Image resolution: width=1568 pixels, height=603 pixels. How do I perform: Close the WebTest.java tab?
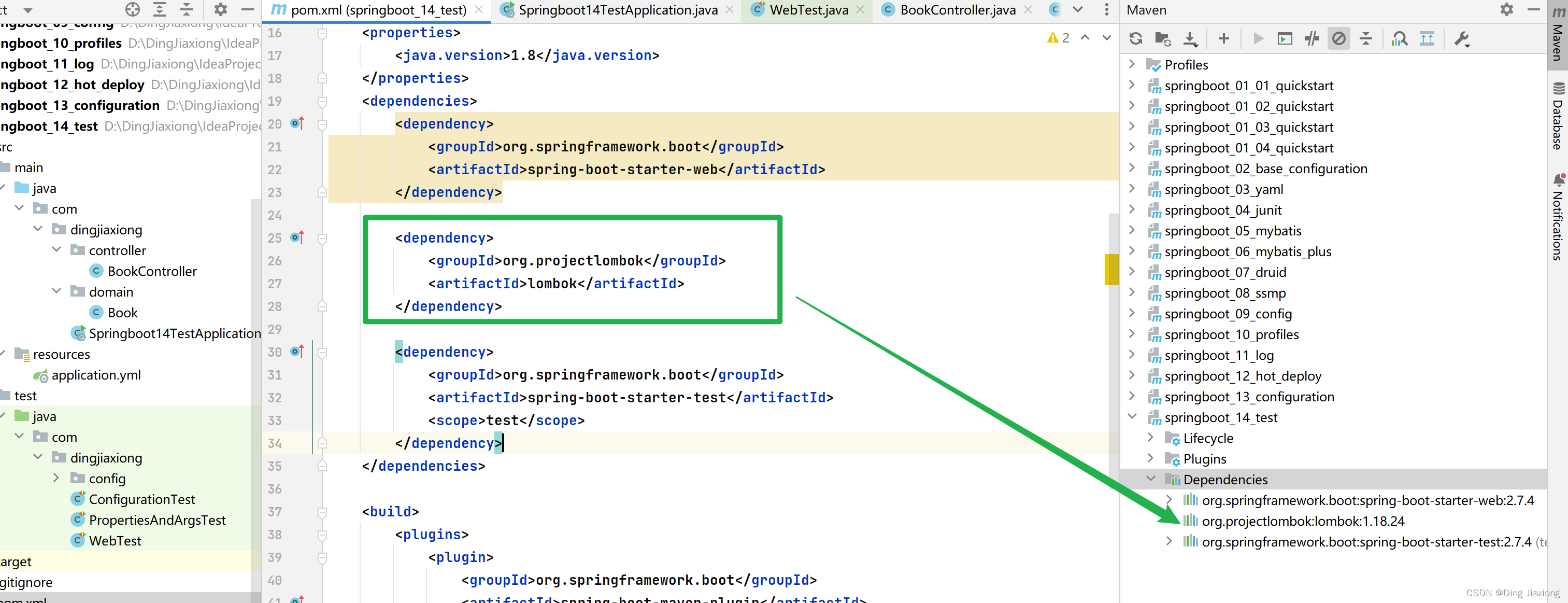[860, 10]
